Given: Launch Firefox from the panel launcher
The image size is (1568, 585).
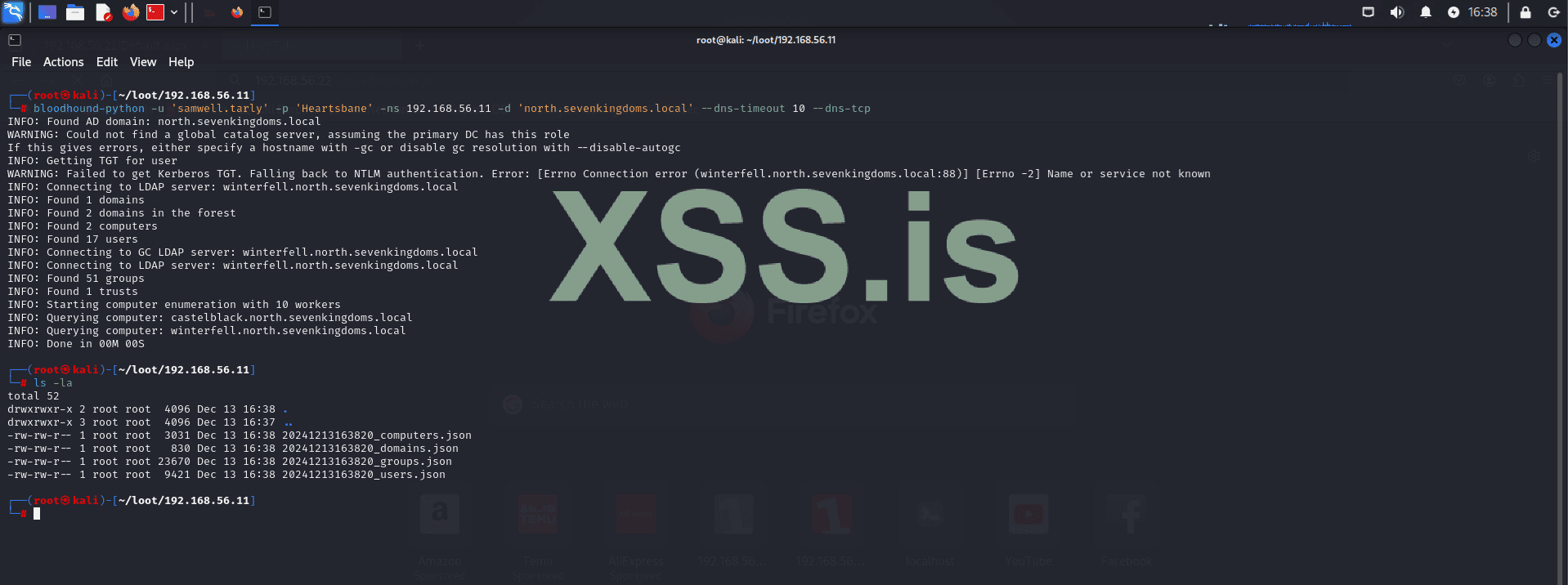Looking at the screenshot, I should coord(131,12).
